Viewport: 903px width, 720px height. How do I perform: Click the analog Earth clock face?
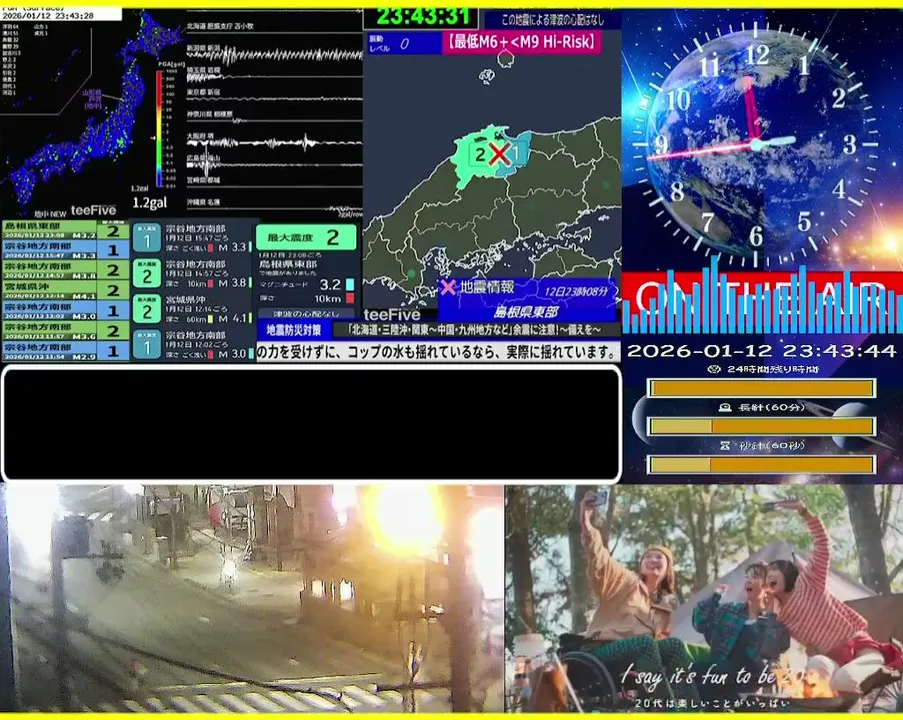pyautogui.click(x=756, y=144)
